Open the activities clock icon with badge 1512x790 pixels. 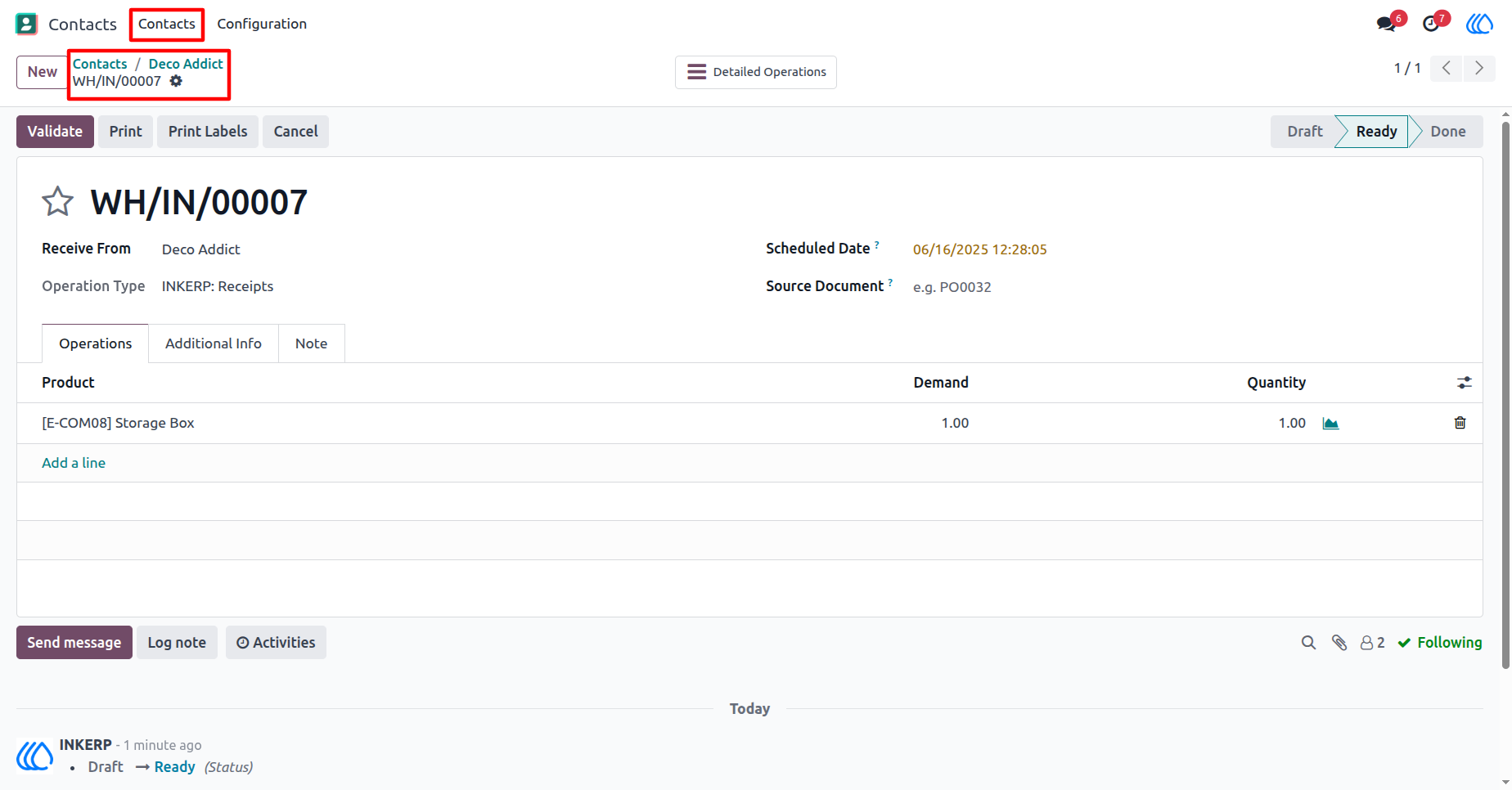click(1431, 24)
